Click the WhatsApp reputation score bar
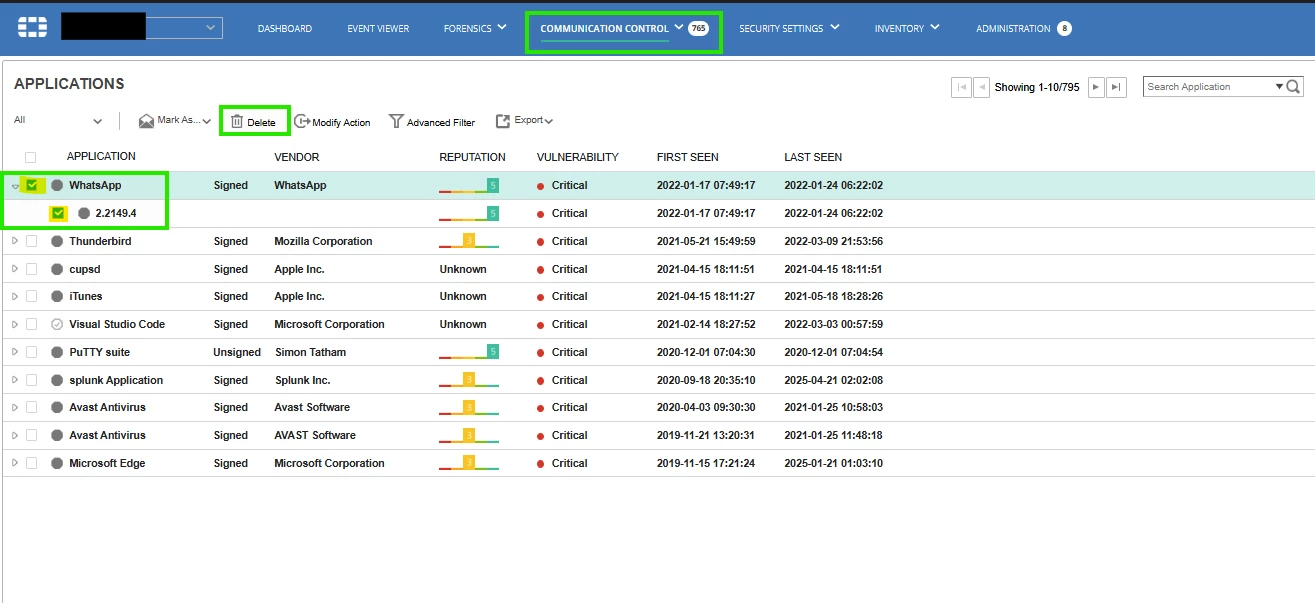Screen dimensions: 1315x603 click(469, 185)
